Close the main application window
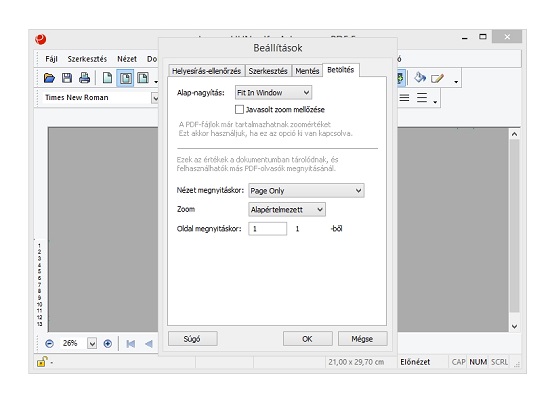 click(x=507, y=36)
